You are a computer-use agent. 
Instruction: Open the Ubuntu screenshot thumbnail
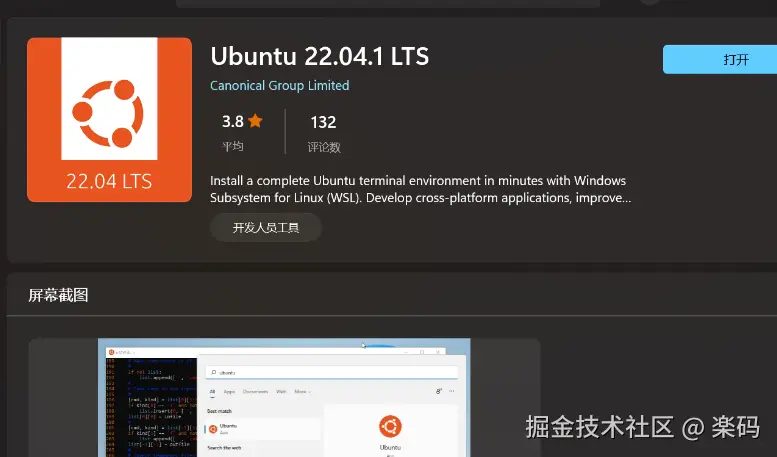(x=284, y=398)
